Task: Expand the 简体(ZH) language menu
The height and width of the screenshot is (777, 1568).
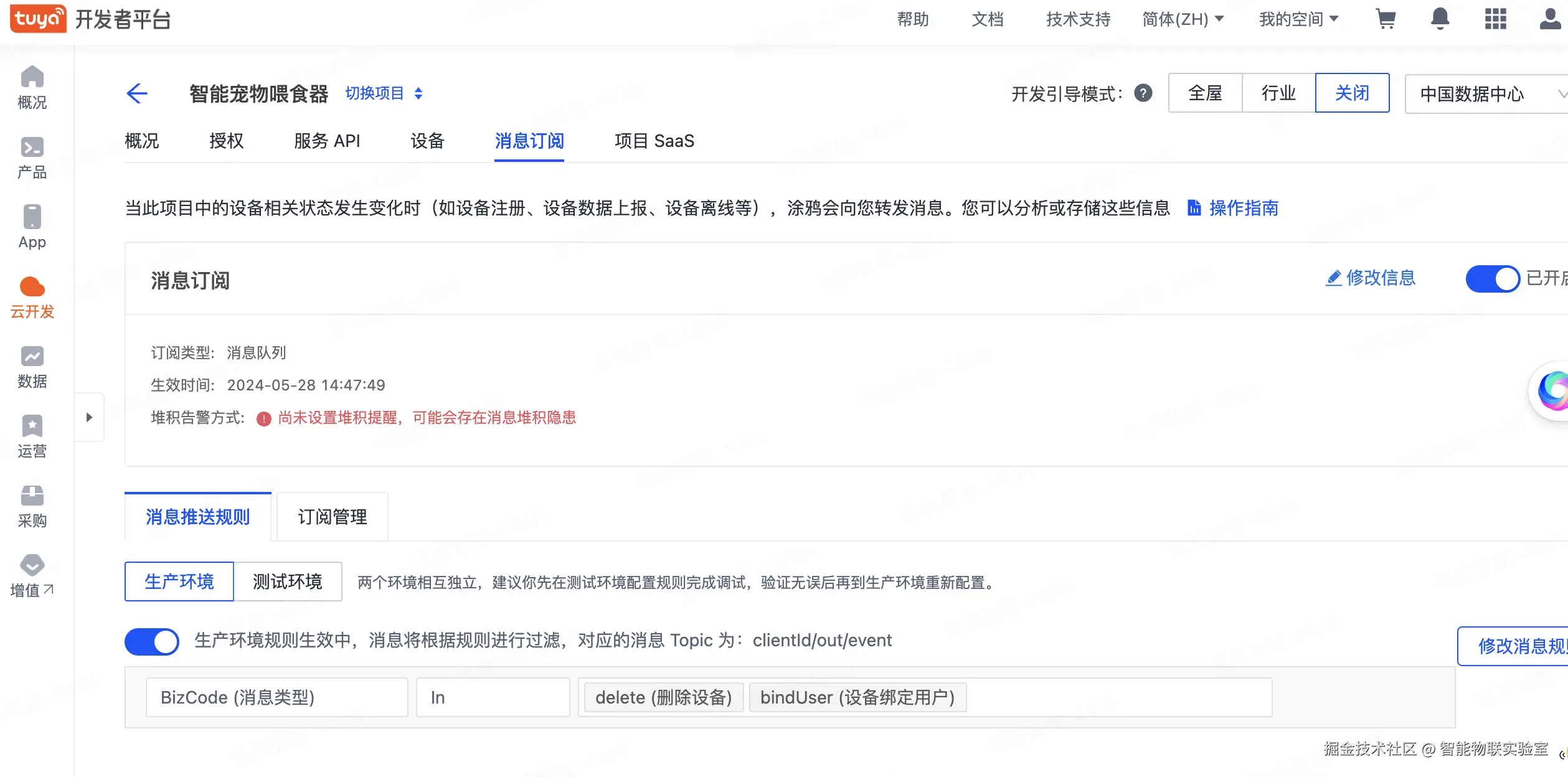Action: pos(1183,19)
